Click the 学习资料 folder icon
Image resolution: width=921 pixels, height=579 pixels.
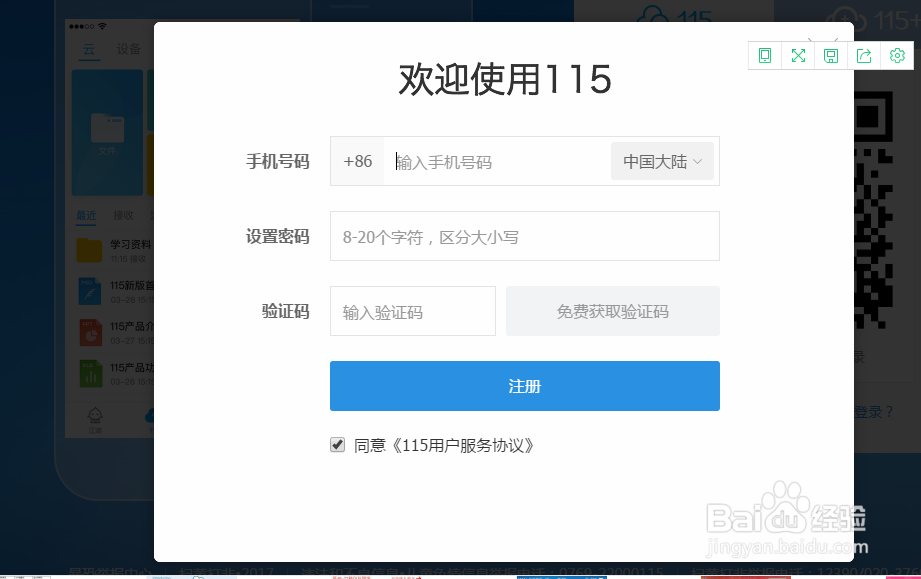(89, 250)
